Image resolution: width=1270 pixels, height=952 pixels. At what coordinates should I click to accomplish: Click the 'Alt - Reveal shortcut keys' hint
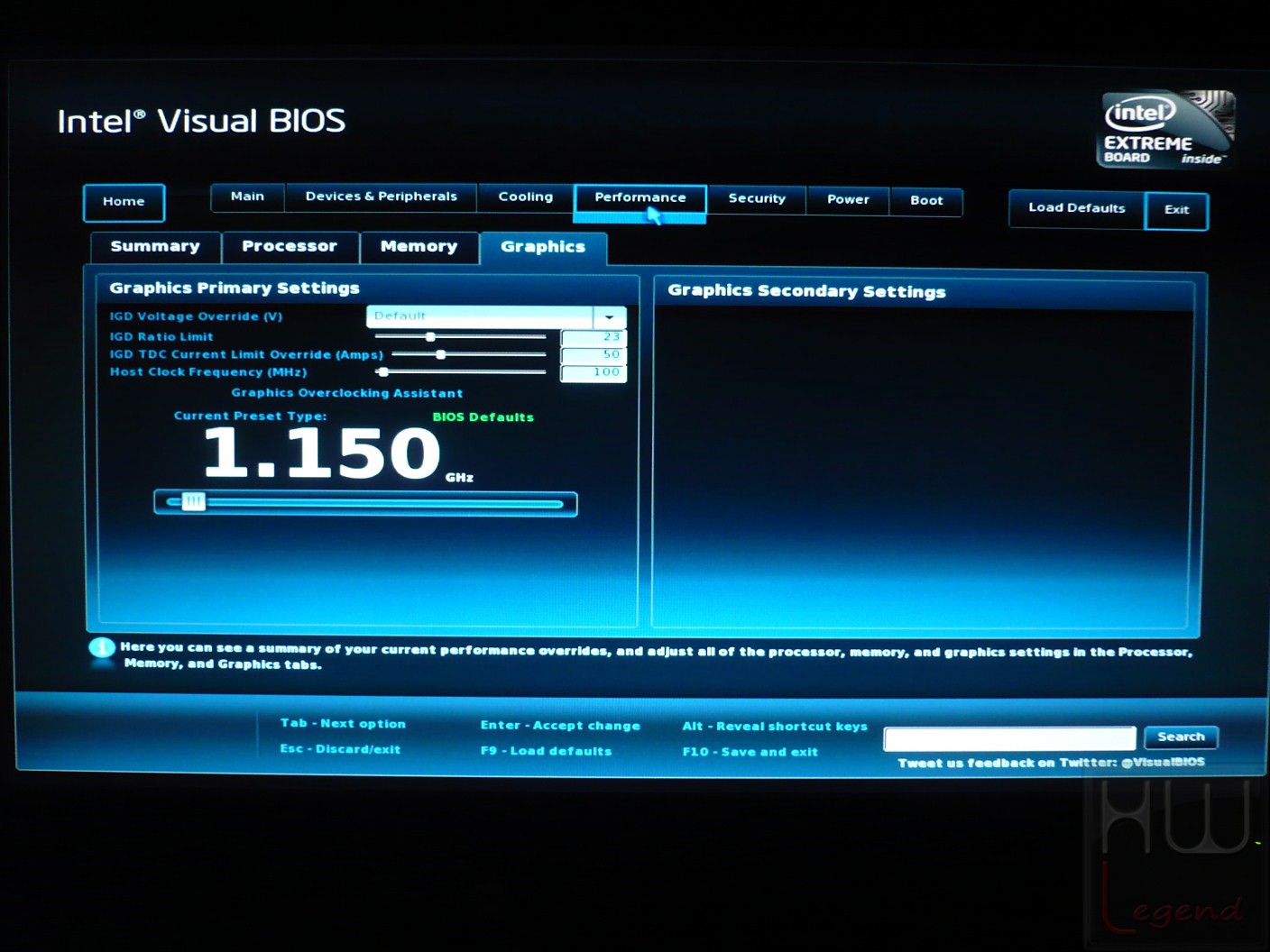coord(775,727)
